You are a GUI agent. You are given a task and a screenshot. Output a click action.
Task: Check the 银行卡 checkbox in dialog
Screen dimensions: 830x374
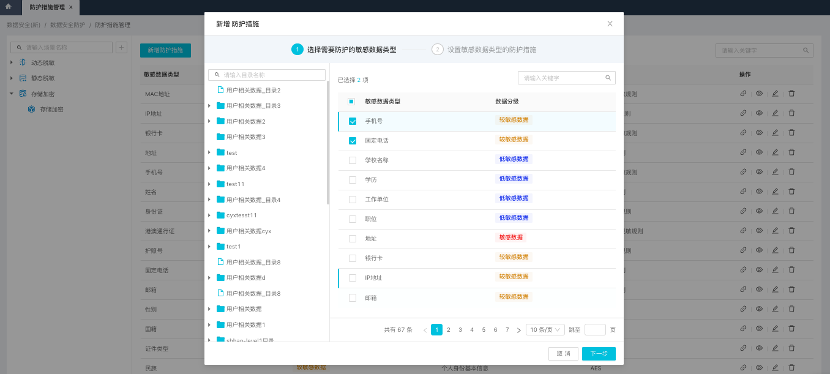pyautogui.click(x=353, y=258)
